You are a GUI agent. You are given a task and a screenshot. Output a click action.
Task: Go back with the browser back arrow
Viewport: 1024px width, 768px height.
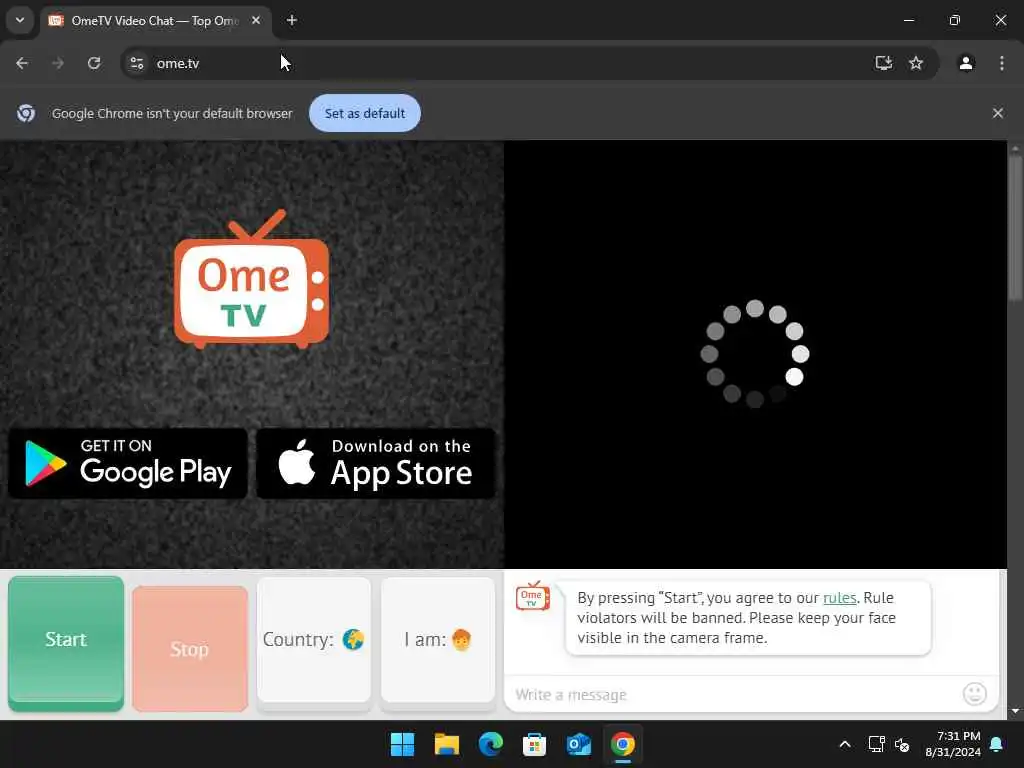(22, 63)
